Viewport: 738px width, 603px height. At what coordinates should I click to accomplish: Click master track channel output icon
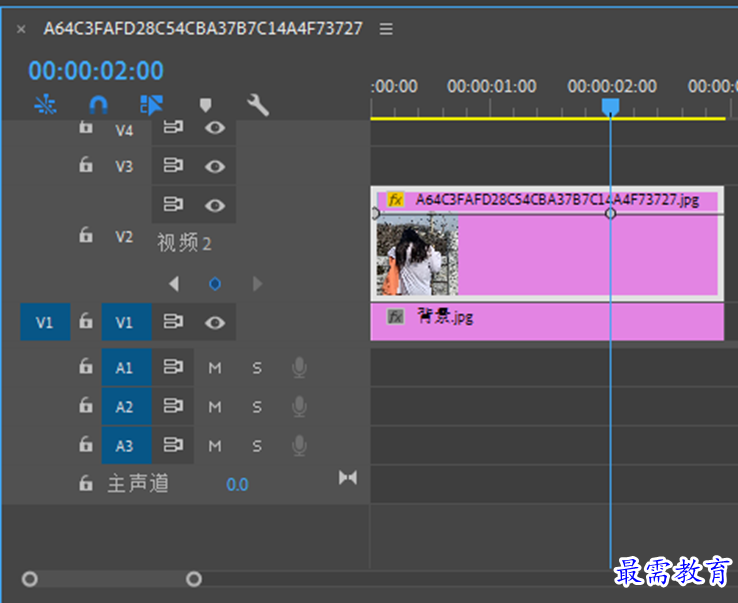(348, 478)
